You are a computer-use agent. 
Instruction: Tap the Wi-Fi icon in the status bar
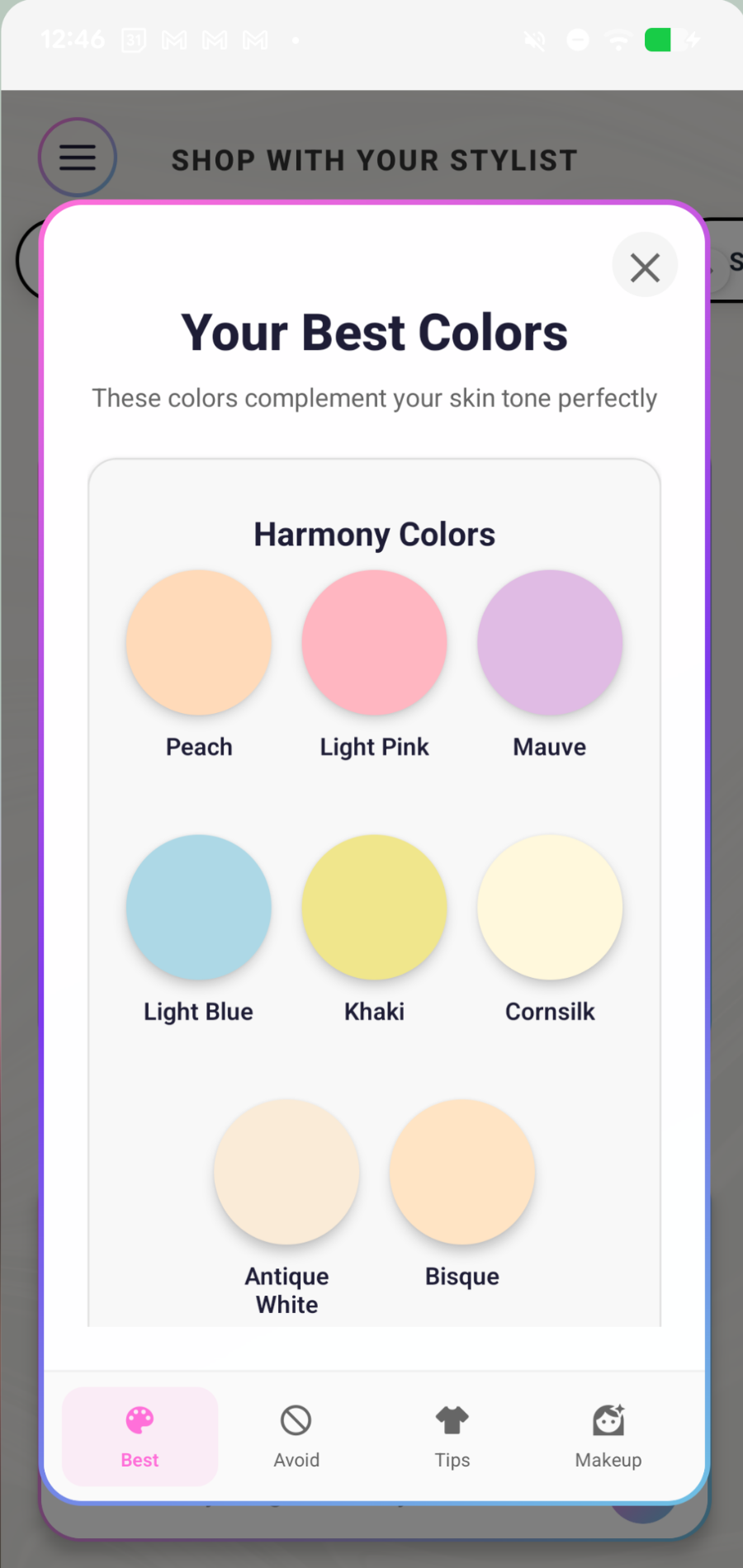coord(618,40)
